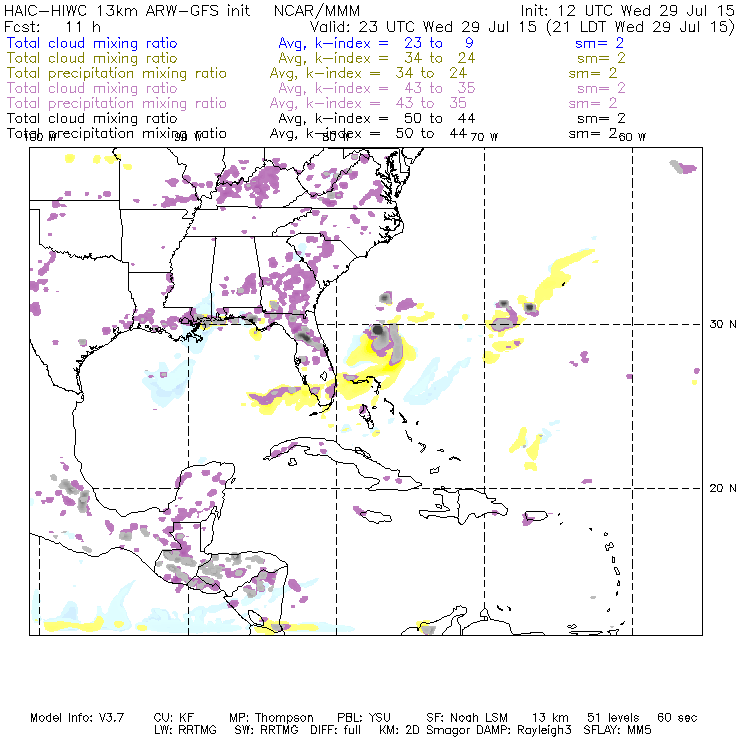
Task: Click the title HAIC-HIWC 13km ARW-GFS init
Action: click(x=127, y=10)
